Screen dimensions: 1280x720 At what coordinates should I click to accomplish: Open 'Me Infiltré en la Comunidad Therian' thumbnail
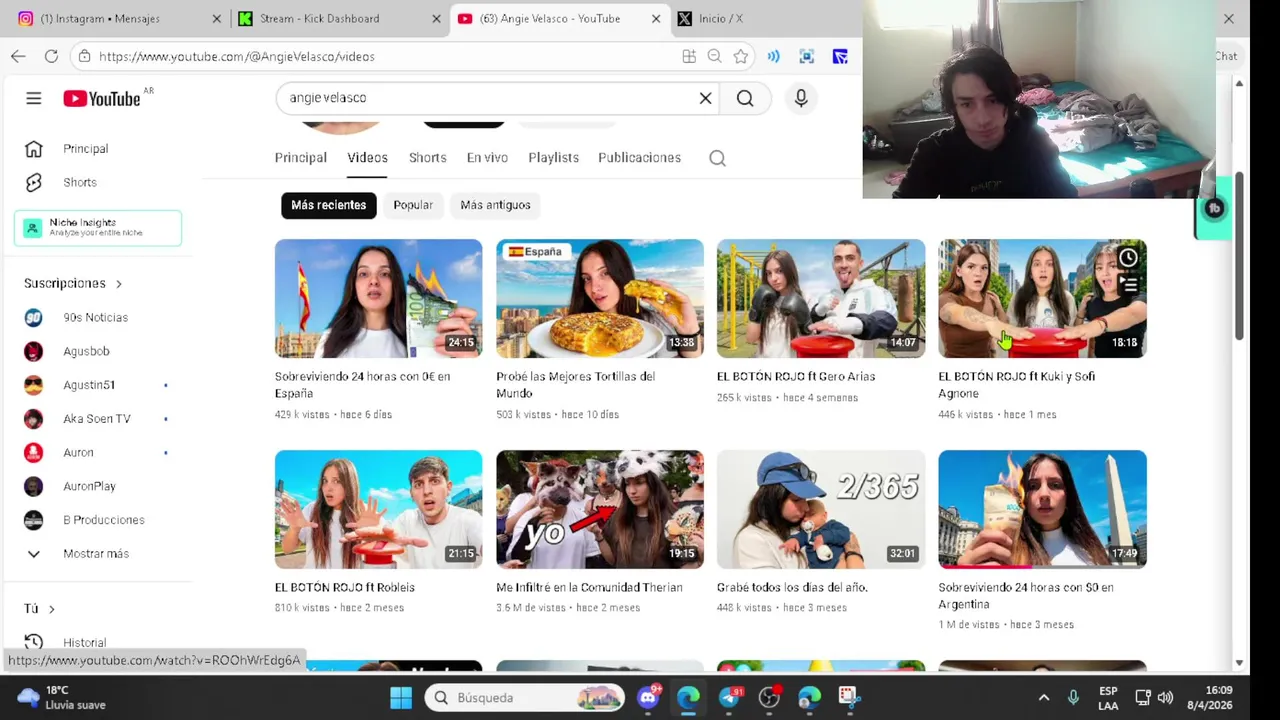(600, 509)
